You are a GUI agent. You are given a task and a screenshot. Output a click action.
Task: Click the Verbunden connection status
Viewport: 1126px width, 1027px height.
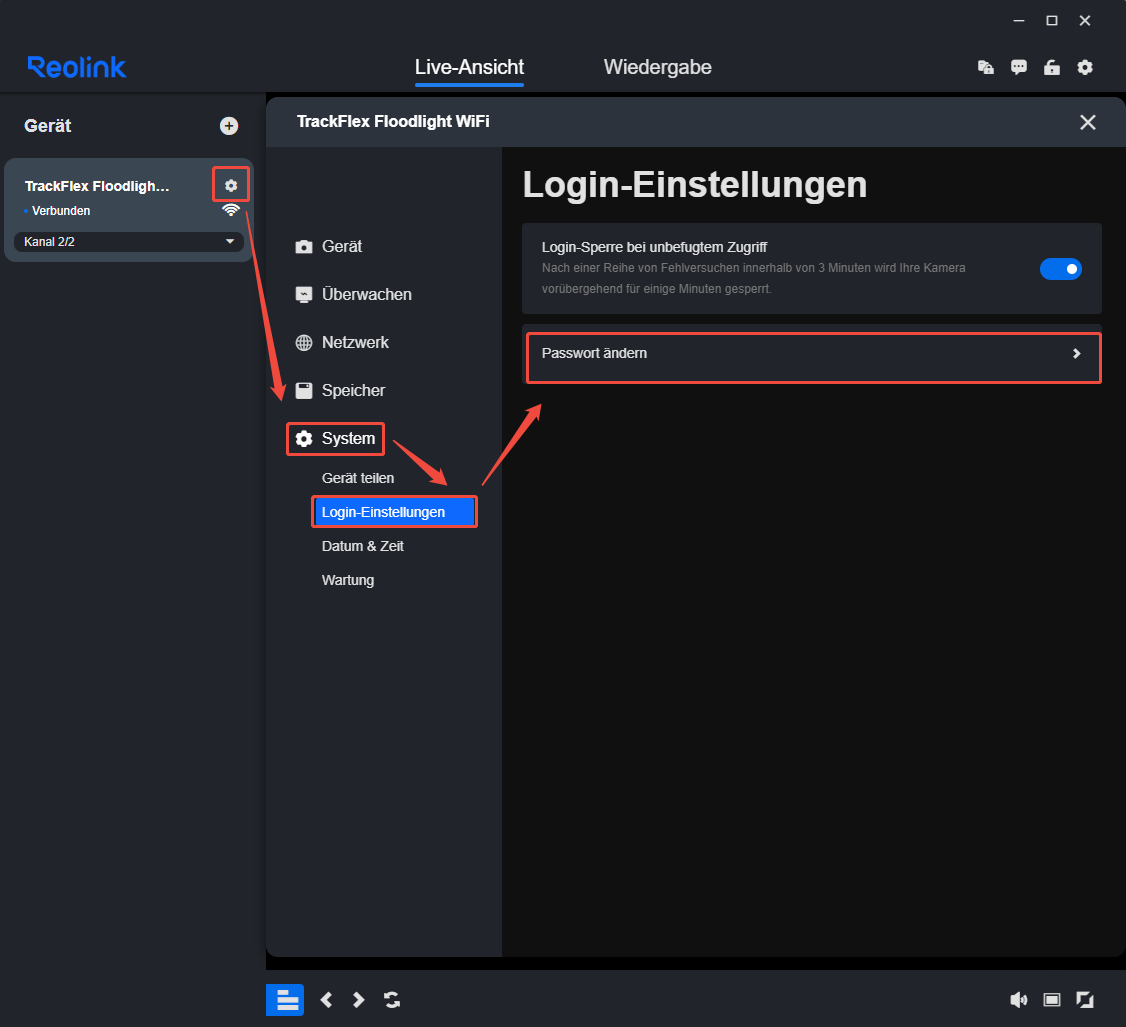(61, 210)
